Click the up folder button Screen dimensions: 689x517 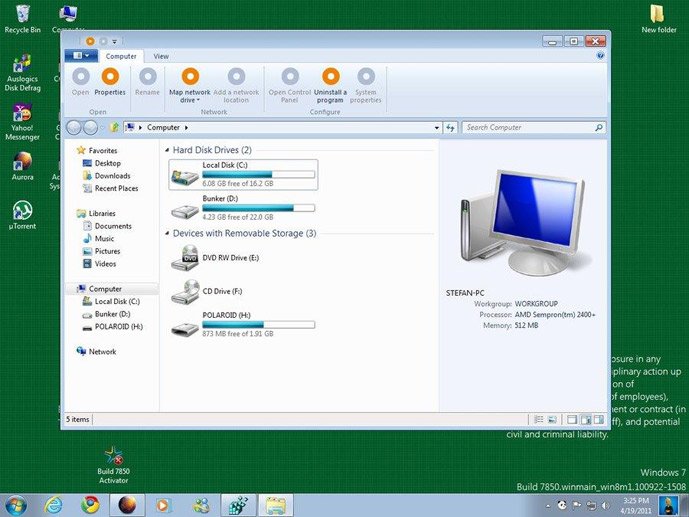pos(114,127)
